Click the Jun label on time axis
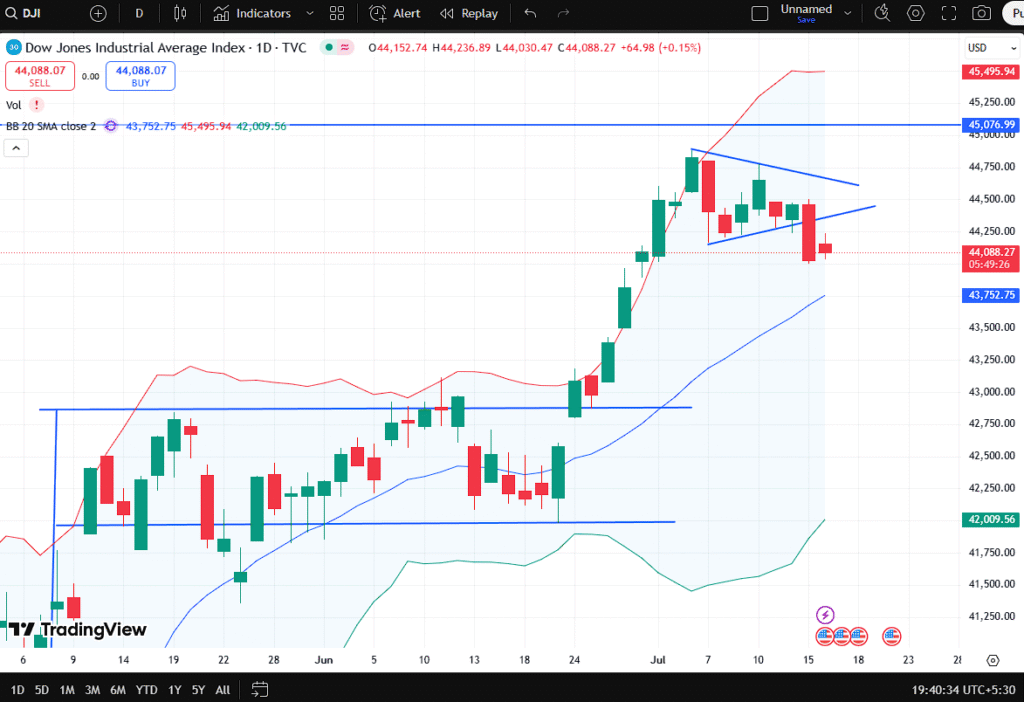 323,660
